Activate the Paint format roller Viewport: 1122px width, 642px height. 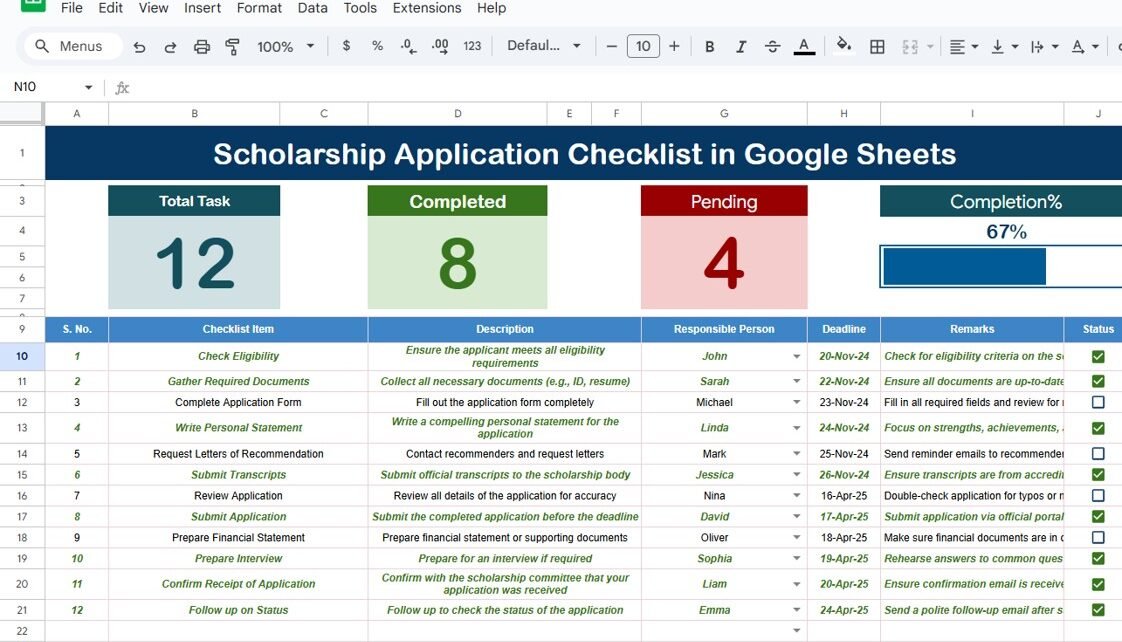[233, 47]
